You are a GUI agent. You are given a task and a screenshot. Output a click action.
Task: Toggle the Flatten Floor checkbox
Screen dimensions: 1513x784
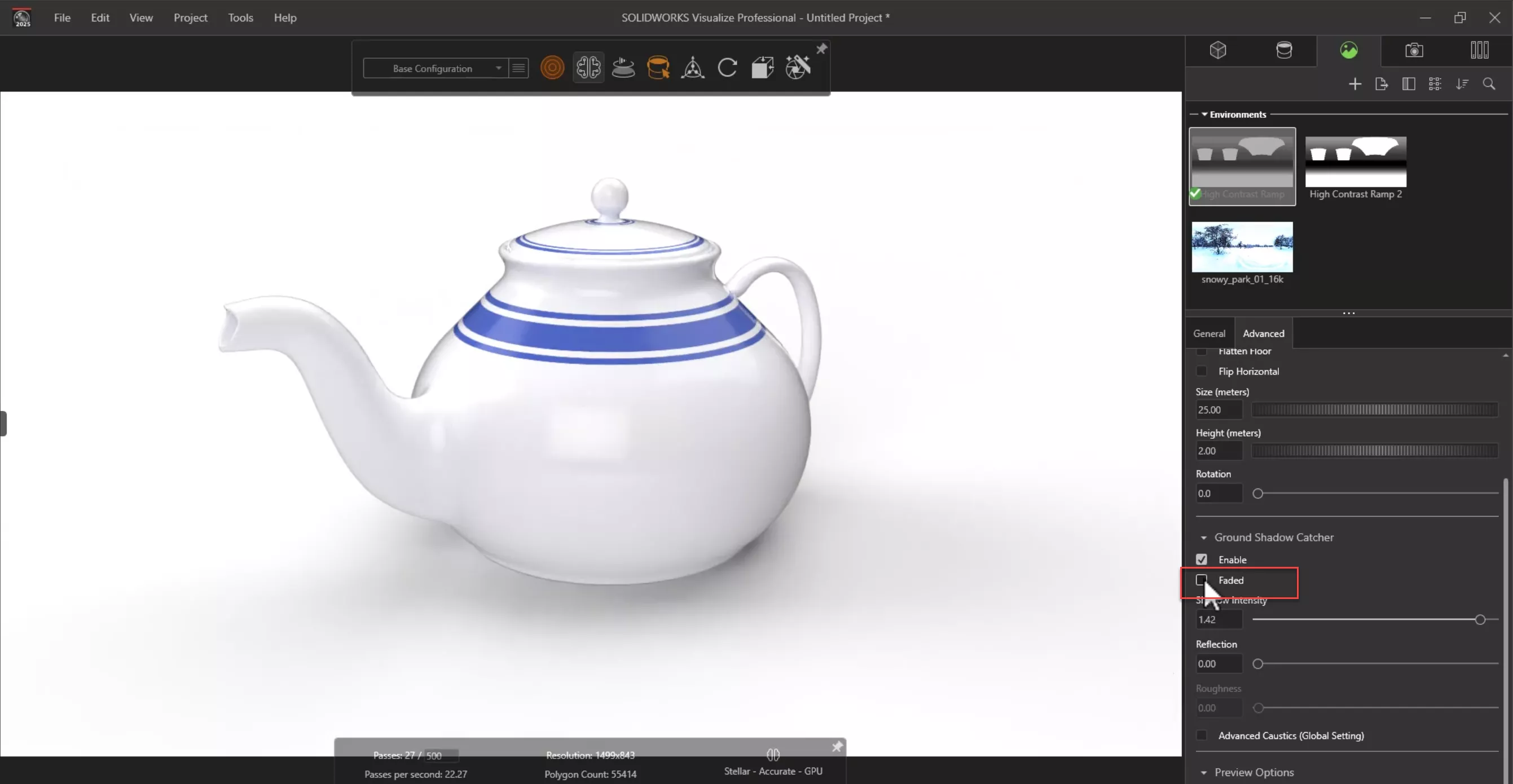click(x=1201, y=350)
